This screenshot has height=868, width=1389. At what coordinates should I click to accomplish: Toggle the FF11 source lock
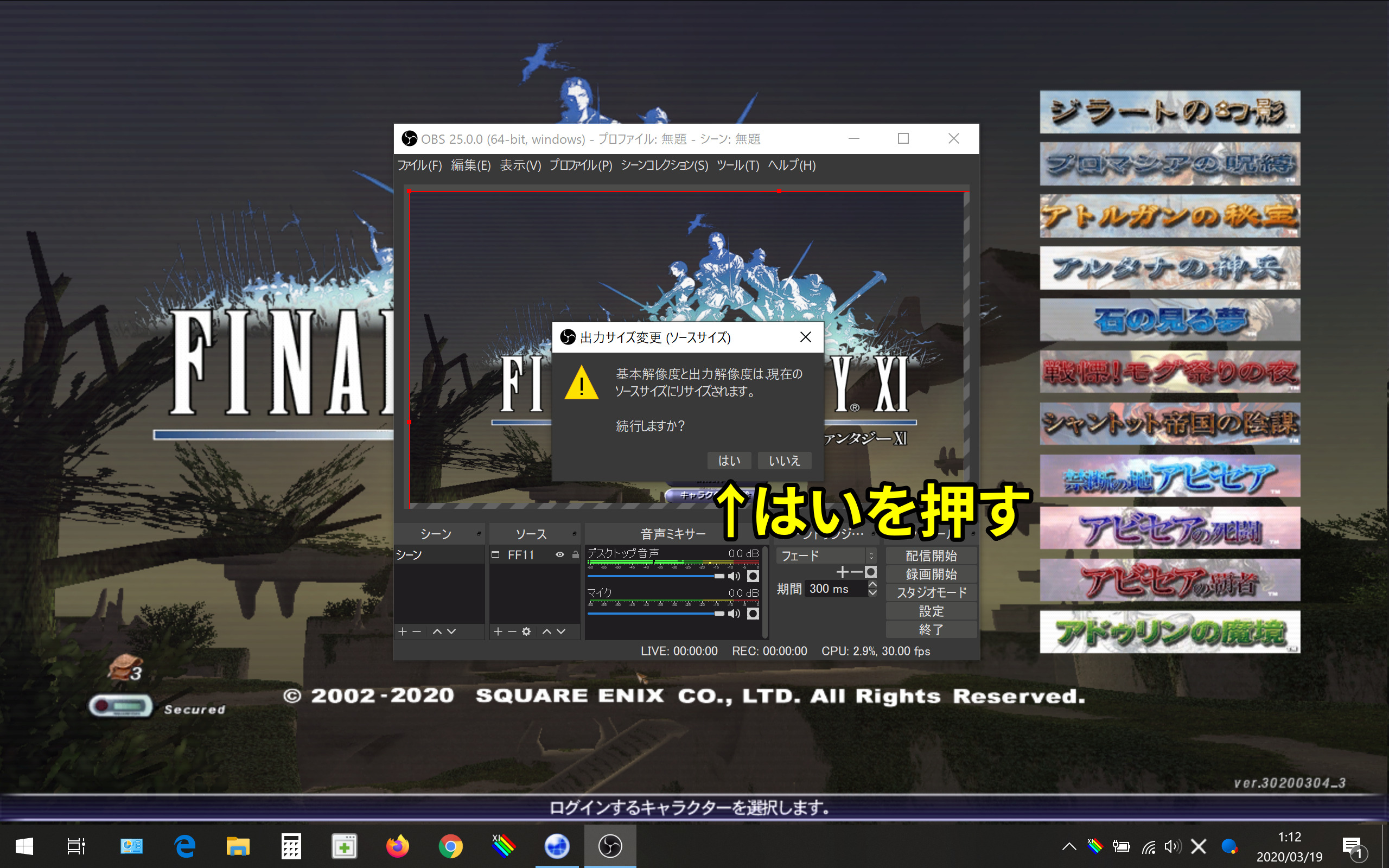(575, 554)
